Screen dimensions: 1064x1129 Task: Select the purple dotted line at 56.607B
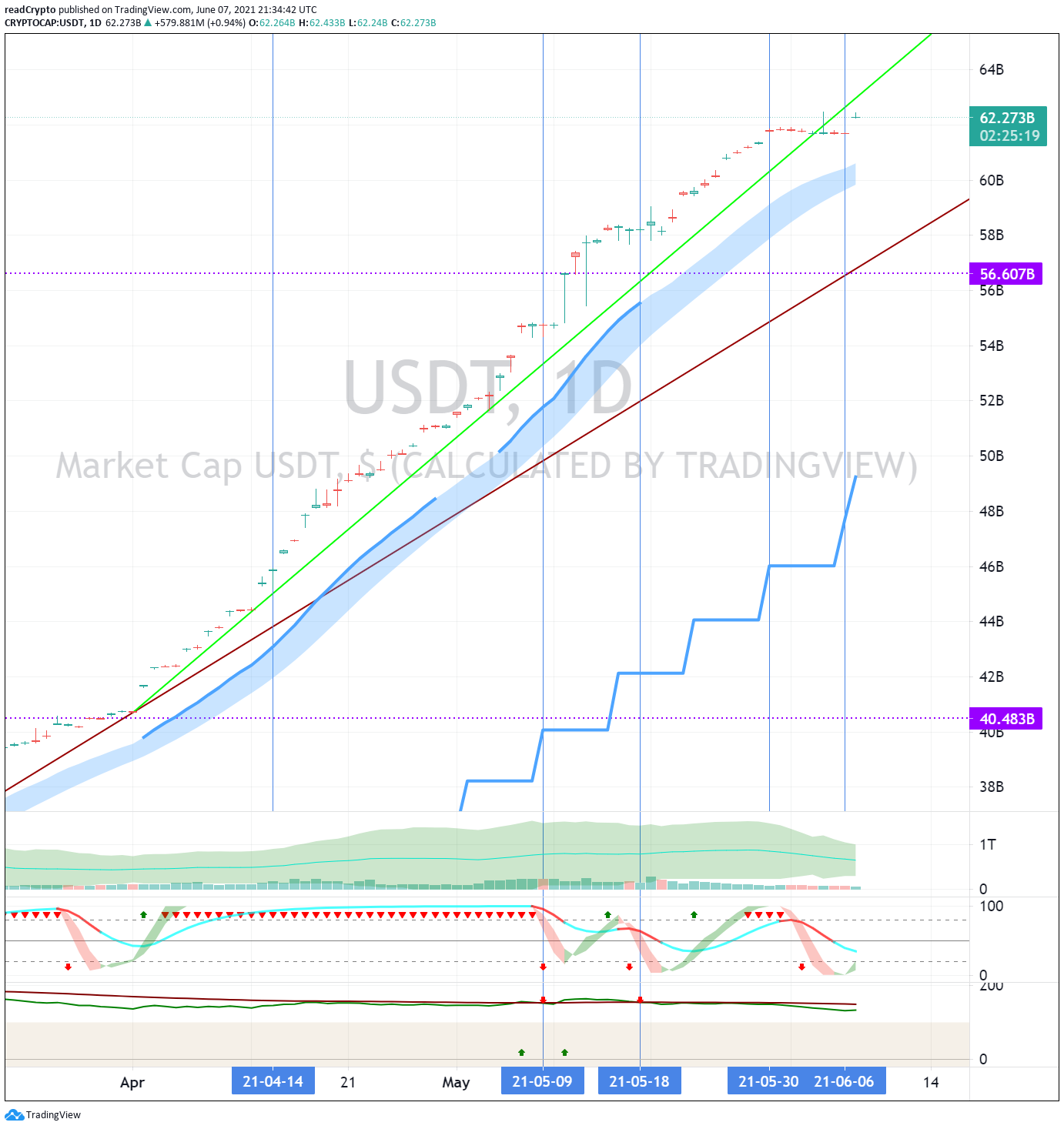point(487,273)
